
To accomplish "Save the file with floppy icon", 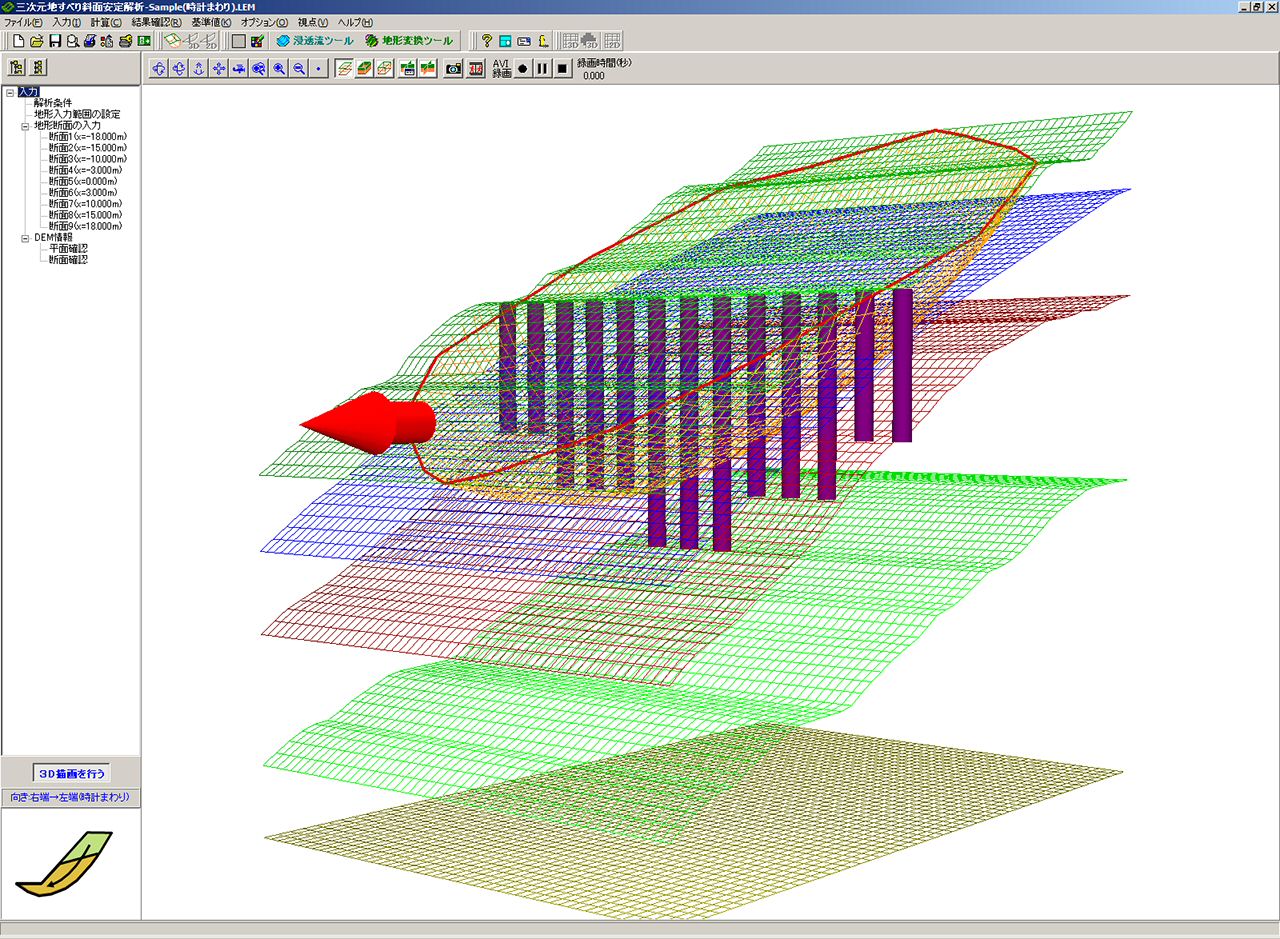I will [55, 41].
